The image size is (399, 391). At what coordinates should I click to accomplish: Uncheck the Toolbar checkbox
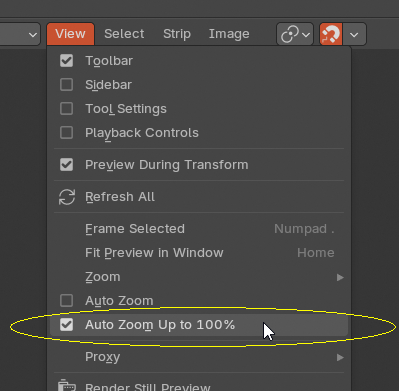pyautogui.click(x=66, y=61)
